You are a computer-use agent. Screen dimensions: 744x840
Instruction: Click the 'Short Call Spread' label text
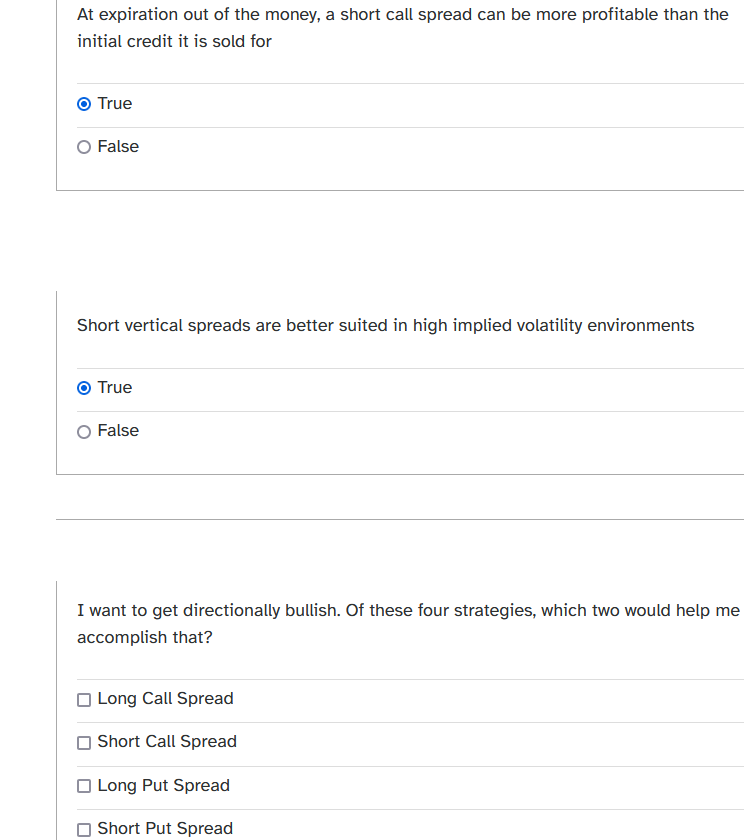tap(167, 742)
